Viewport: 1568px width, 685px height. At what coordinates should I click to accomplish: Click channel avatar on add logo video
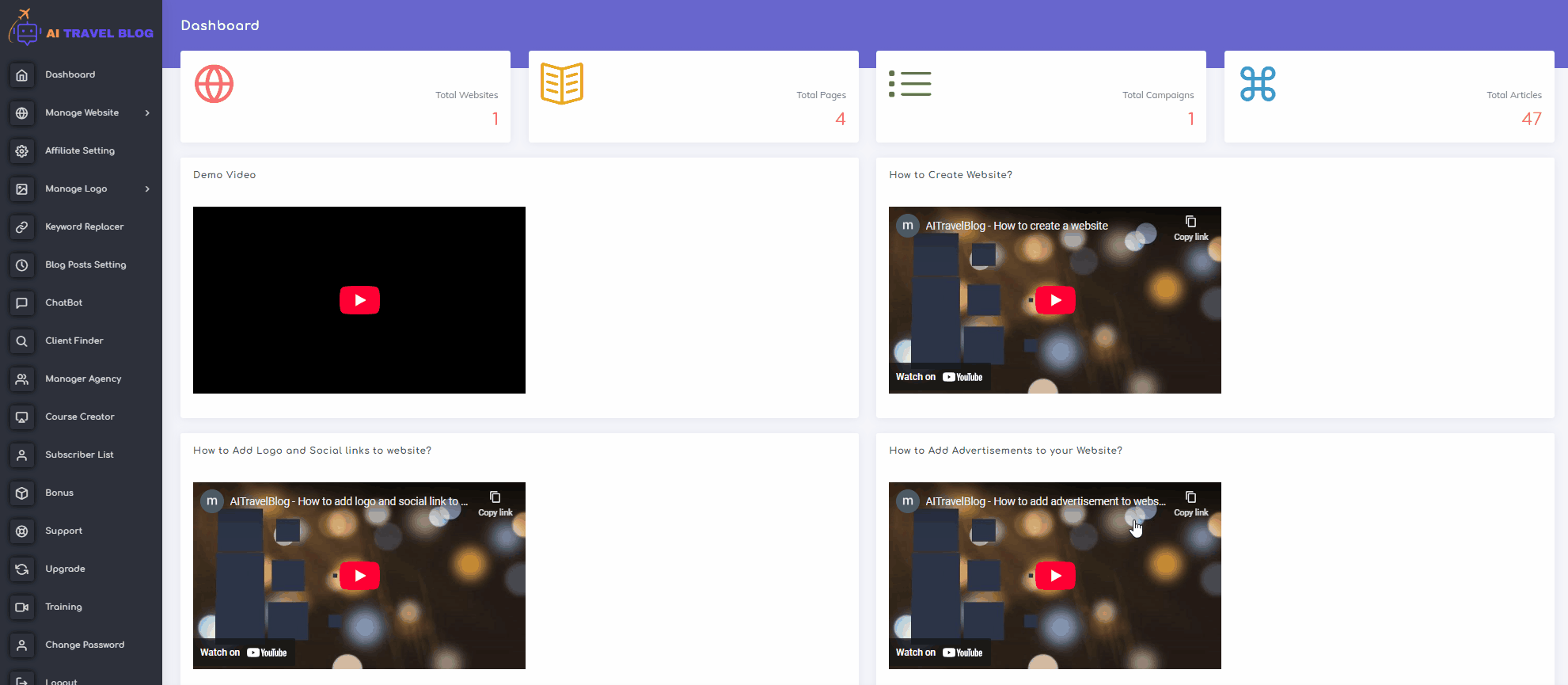[x=211, y=501]
